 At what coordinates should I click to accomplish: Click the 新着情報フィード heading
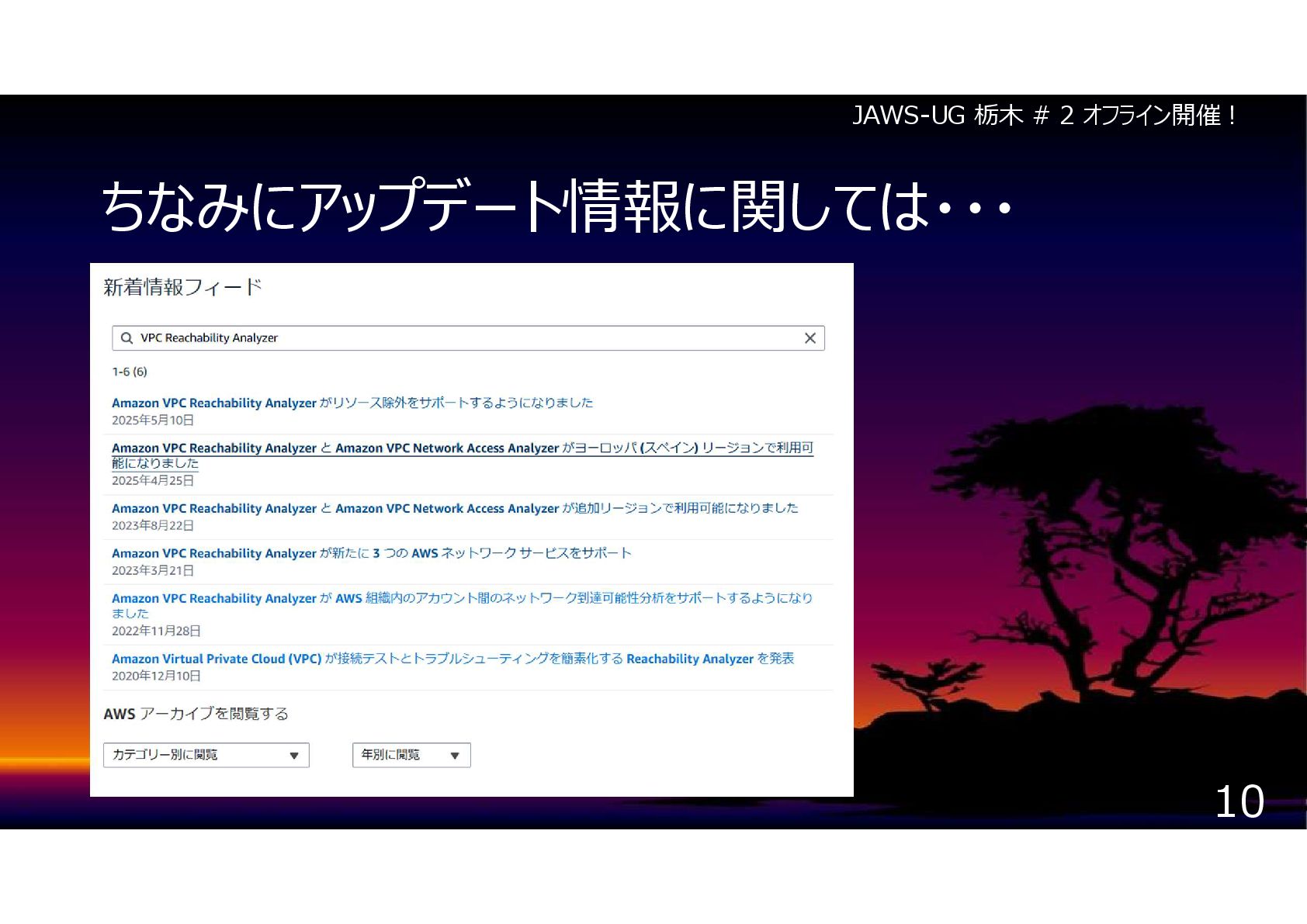183,287
